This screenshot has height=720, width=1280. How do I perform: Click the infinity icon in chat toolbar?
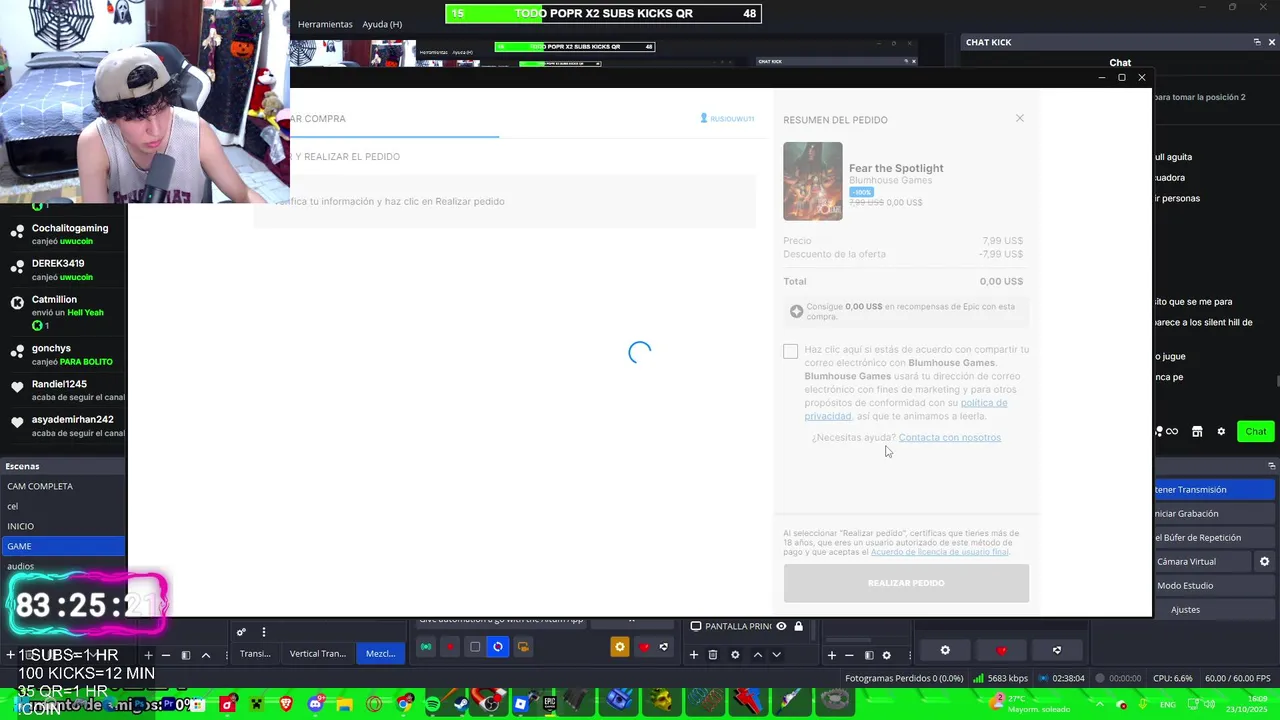point(1171,431)
